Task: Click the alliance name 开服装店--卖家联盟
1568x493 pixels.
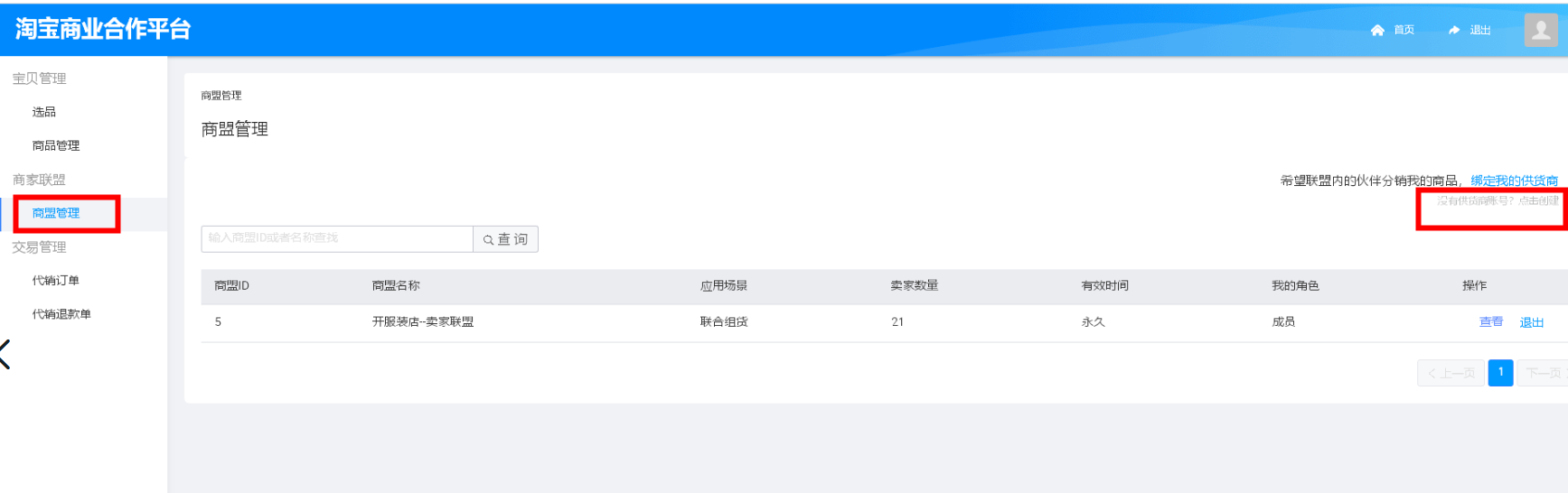Action: point(423,322)
